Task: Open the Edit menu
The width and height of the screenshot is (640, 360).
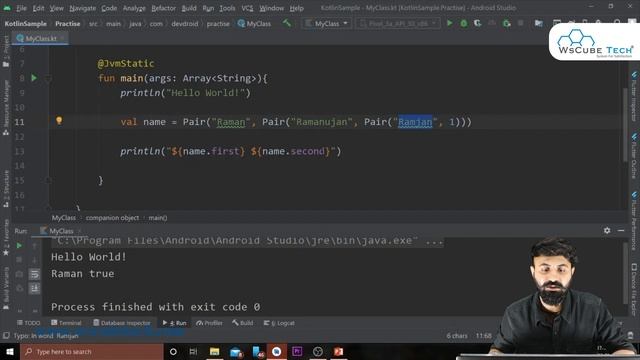Action: pos(38,8)
